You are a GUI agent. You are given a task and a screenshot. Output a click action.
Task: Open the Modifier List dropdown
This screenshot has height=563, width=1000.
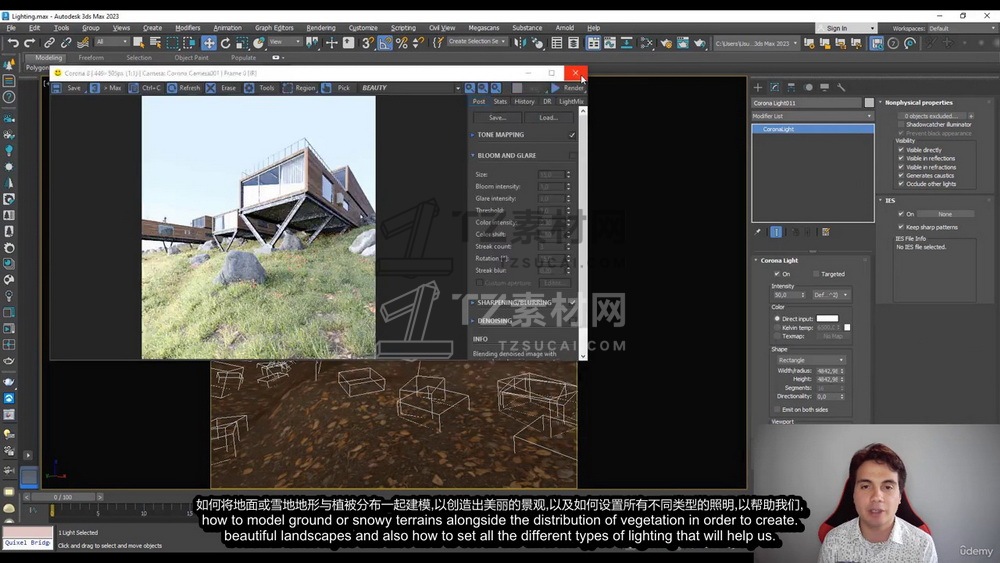[x=812, y=116]
